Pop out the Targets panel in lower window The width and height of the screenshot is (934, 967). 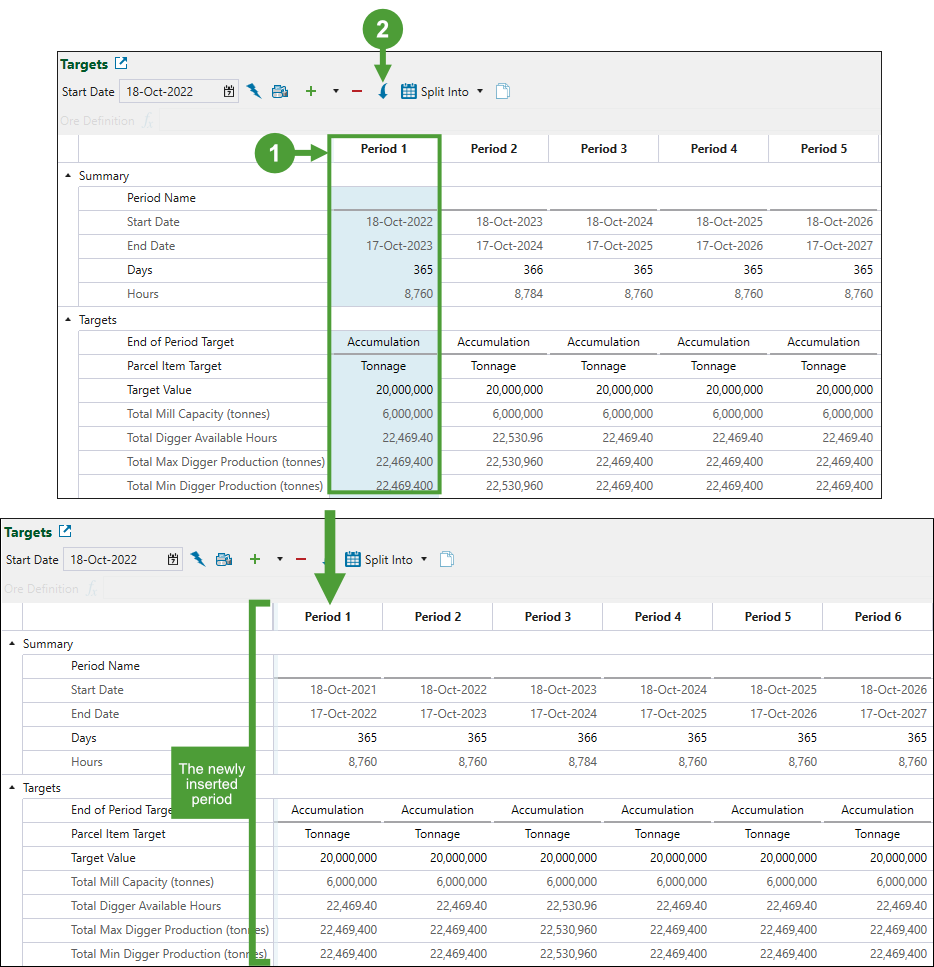[65, 531]
